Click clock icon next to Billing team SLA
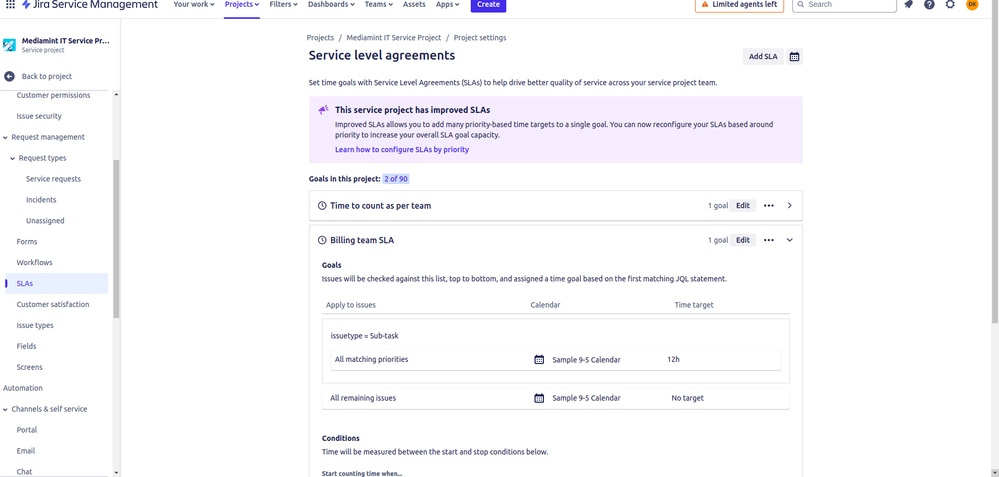This screenshot has height=477, width=999. [322, 240]
